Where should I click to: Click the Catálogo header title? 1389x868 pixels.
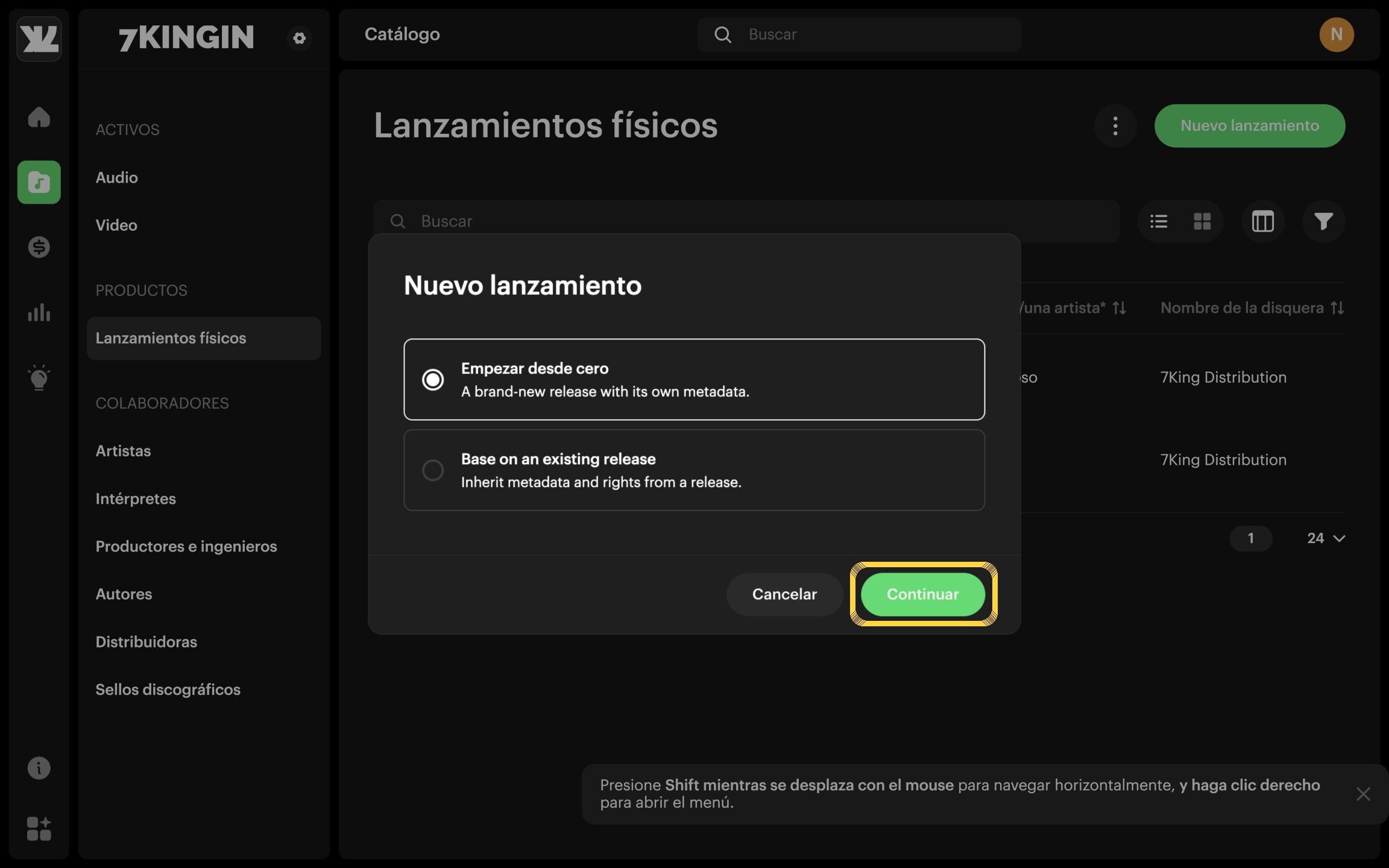click(x=402, y=34)
